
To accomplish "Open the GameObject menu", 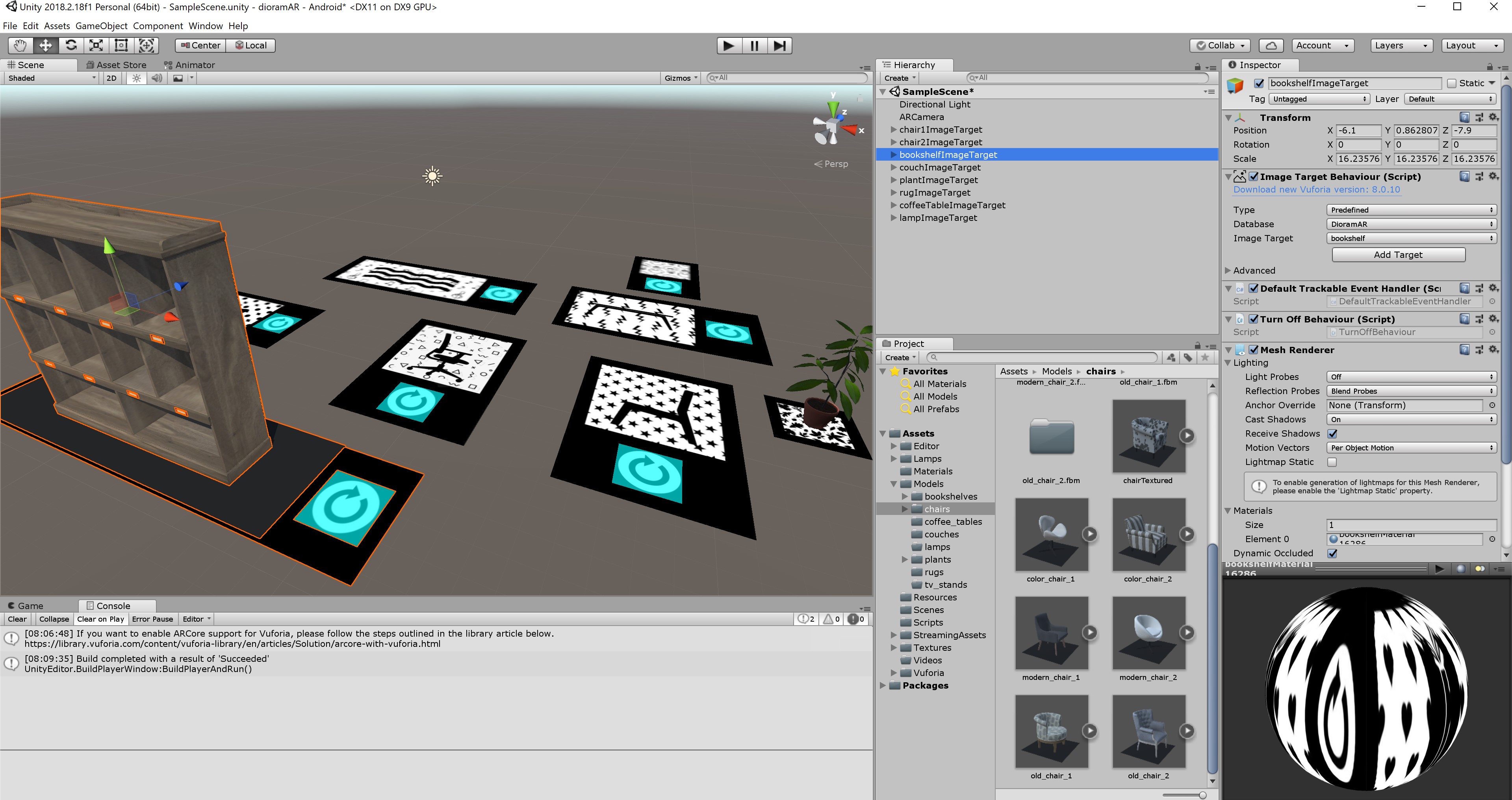I will pos(101,26).
